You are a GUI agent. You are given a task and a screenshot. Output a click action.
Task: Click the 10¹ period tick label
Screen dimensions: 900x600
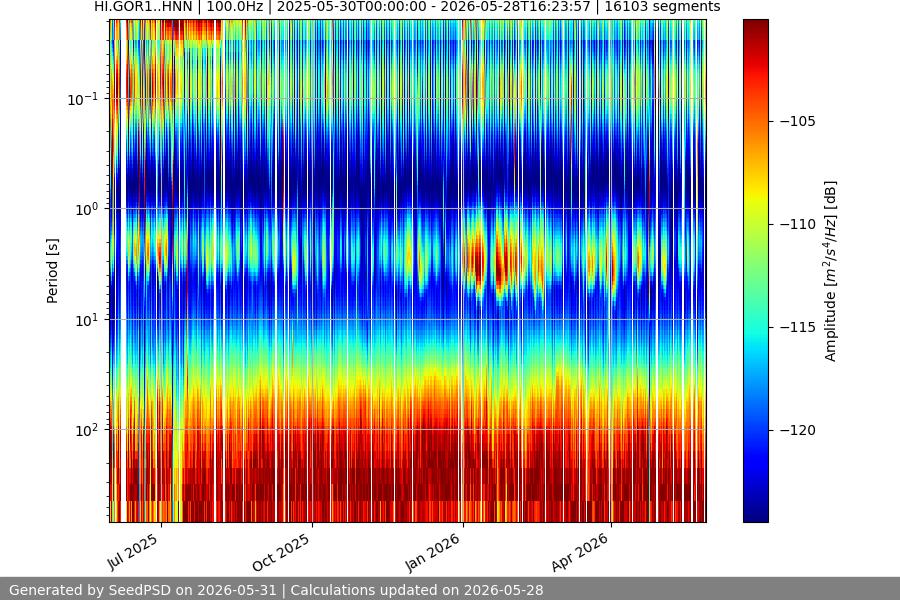coord(86,320)
